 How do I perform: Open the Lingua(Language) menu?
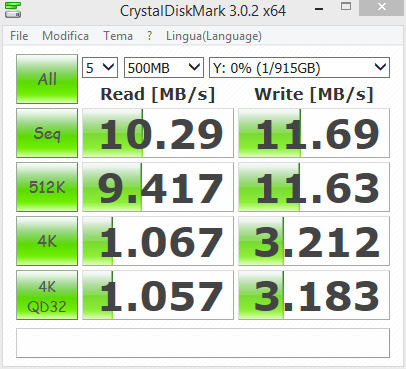(214, 36)
